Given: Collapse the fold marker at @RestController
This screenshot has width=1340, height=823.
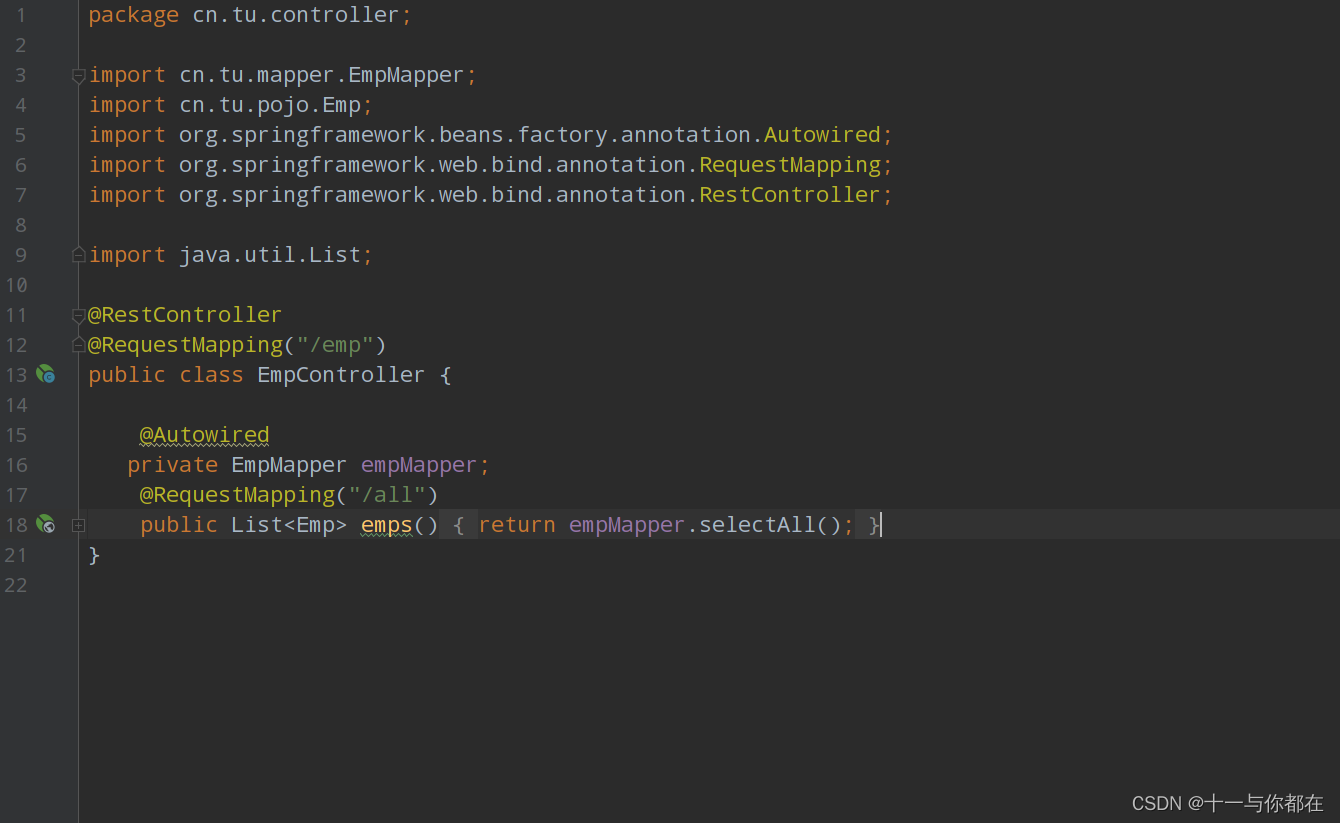Looking at the screenshot, I should pos(78,315).
